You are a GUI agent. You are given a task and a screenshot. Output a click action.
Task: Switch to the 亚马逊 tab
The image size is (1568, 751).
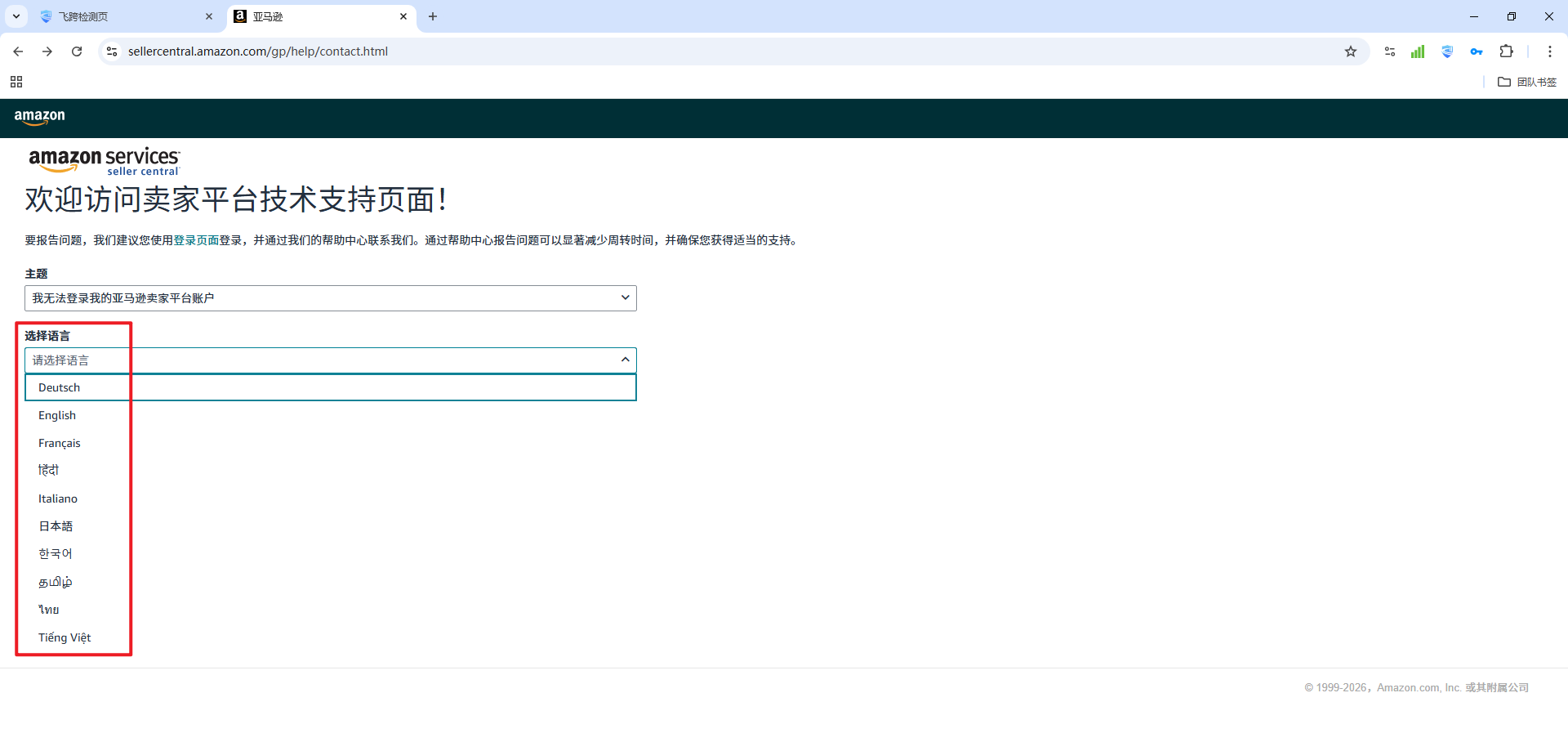(x=321, y=16)
